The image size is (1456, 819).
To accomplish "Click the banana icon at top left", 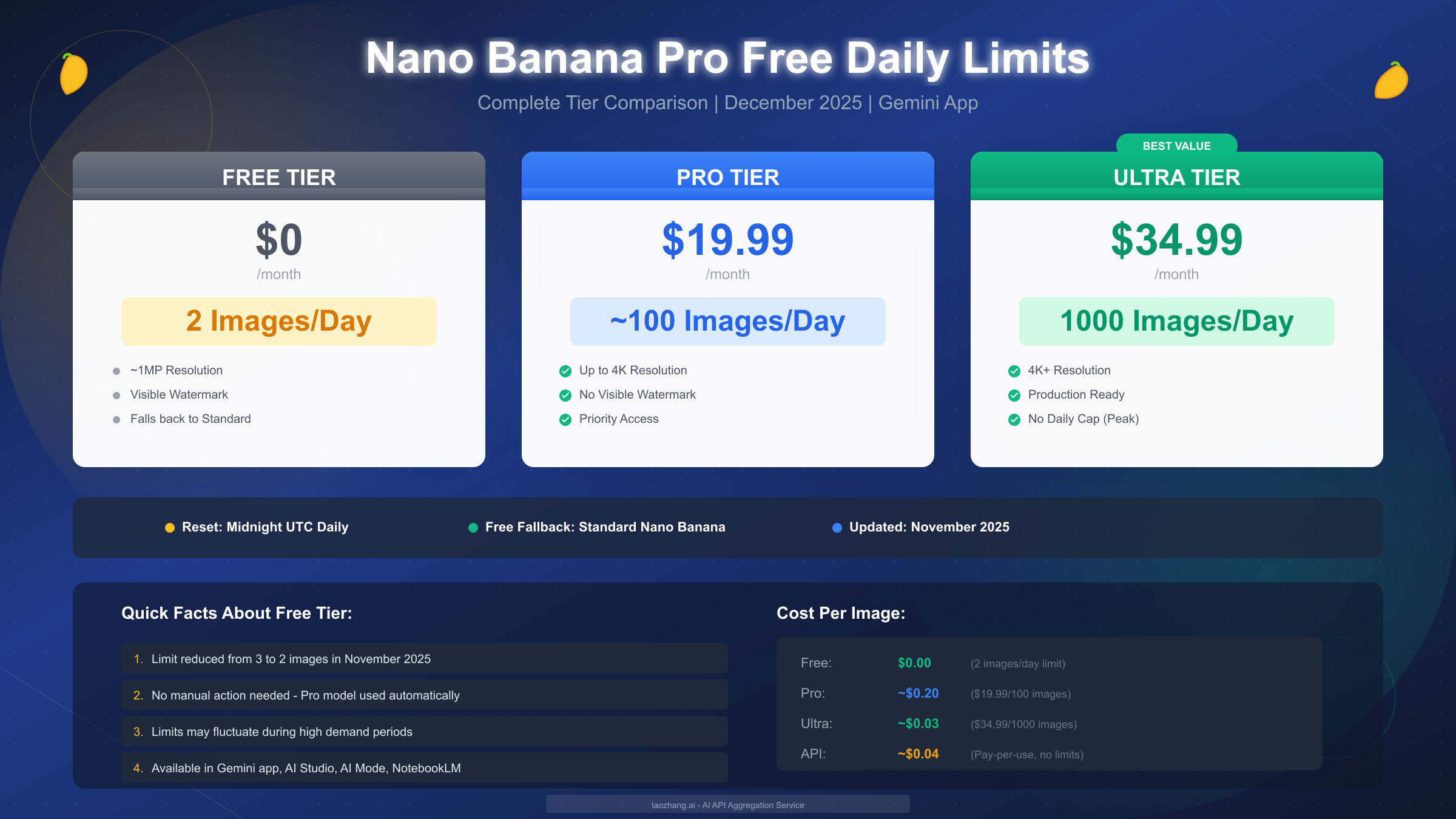I will (73, 75).
